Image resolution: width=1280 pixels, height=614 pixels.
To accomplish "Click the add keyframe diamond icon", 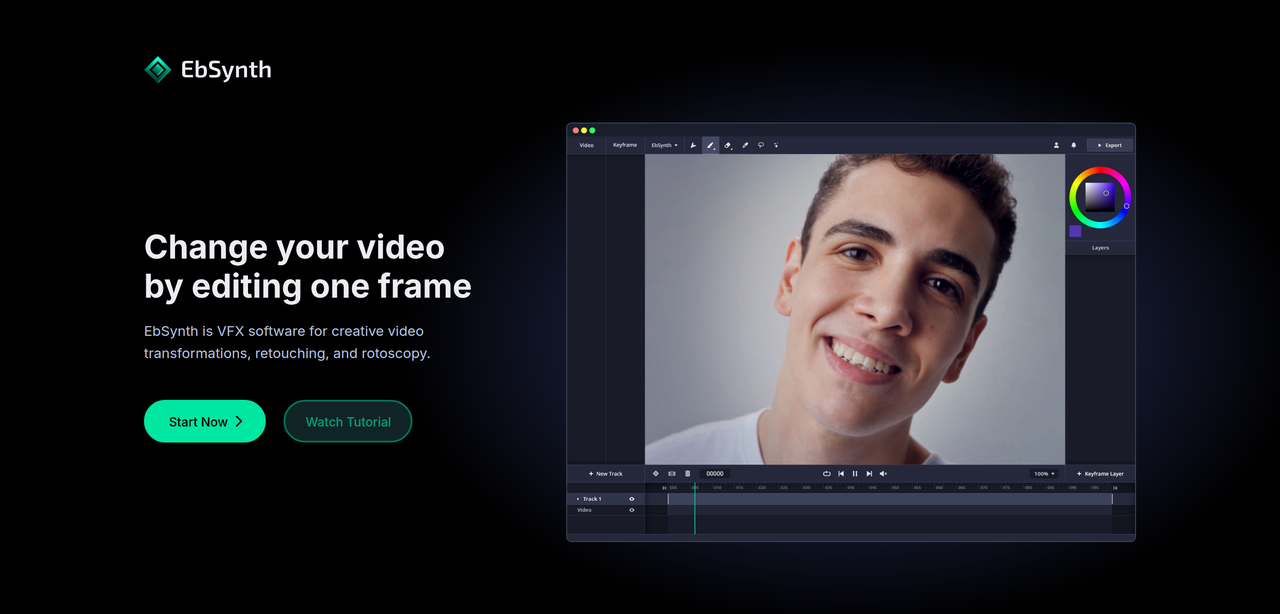I will 656,473.
